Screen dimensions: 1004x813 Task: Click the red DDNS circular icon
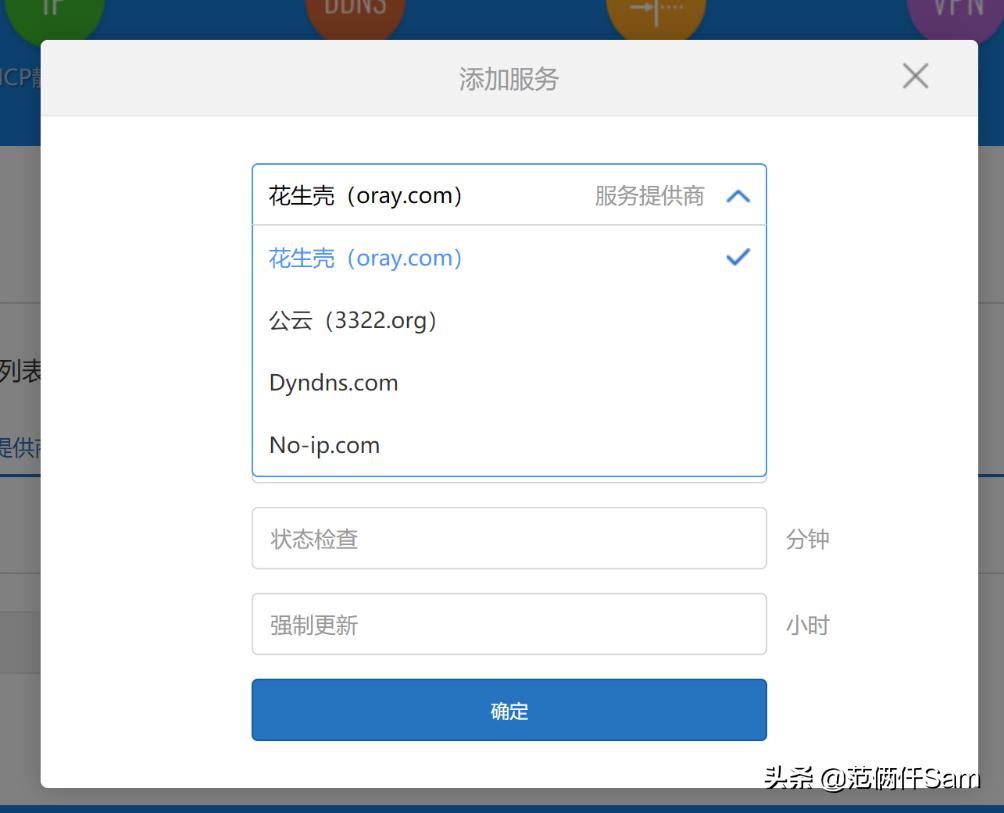(x=355, y=10)
